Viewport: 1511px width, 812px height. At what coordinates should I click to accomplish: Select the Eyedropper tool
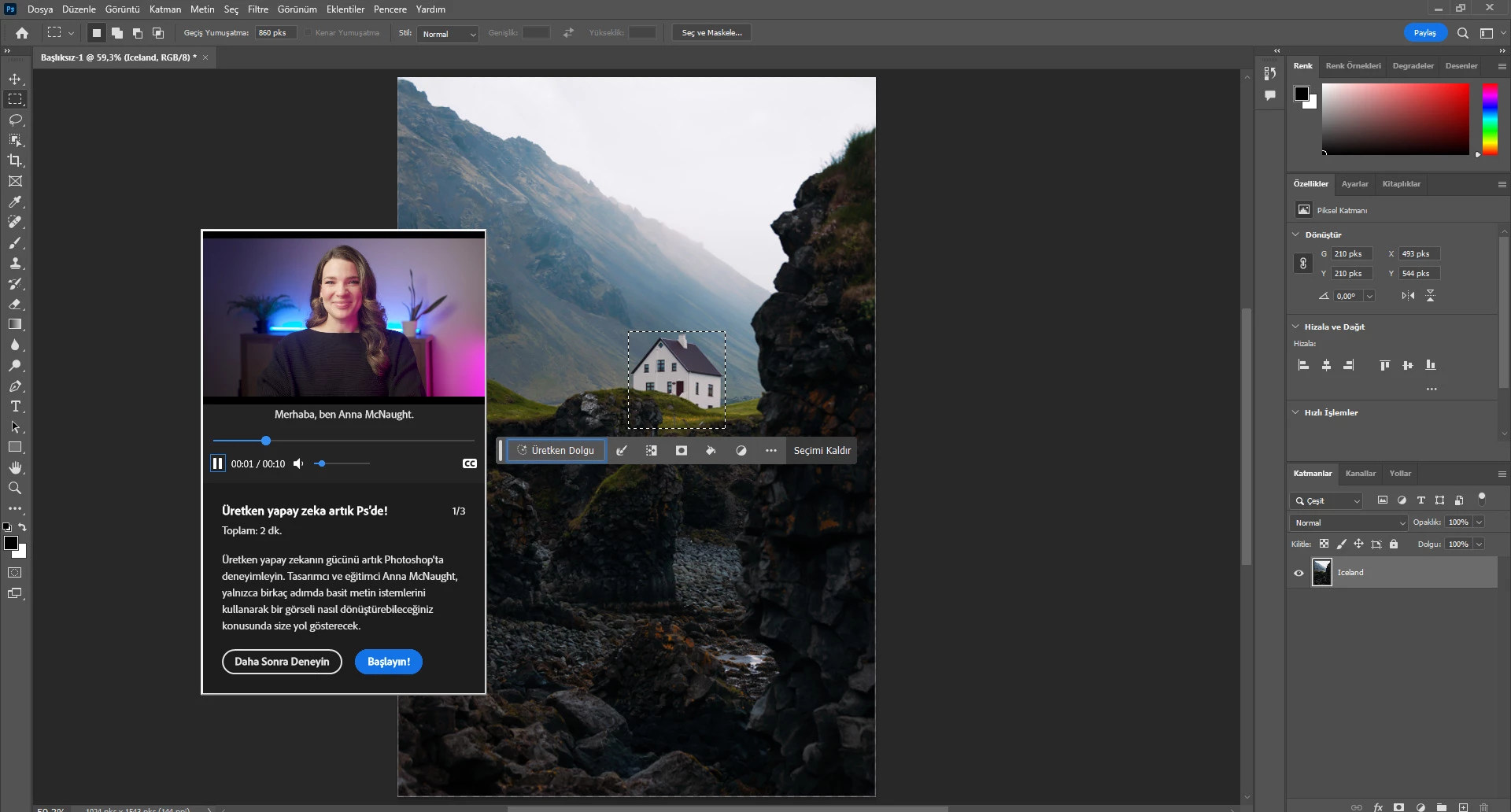pyautogui.click(x=15, y=201)
